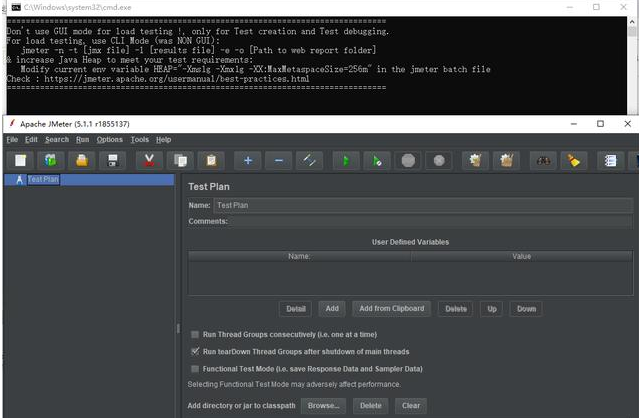Open the Templates toolbar icon
This screenshot has width=639, height=418.
coord(51,161)
